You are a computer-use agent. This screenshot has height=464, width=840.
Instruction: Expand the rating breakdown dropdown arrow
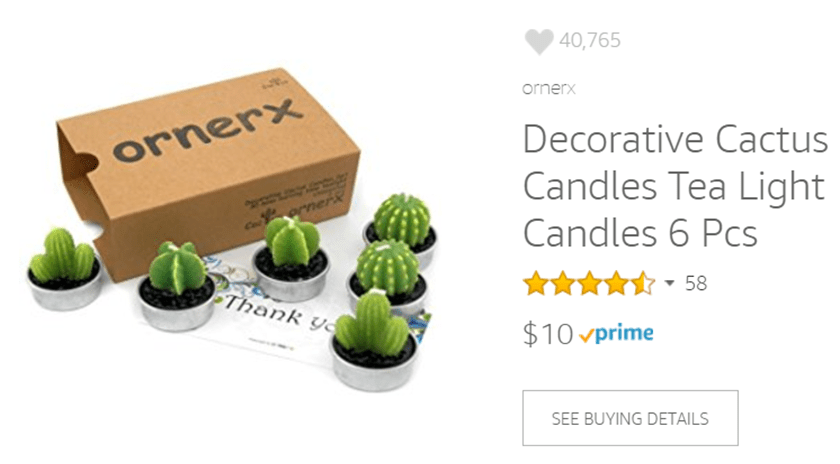pos(669,283)
